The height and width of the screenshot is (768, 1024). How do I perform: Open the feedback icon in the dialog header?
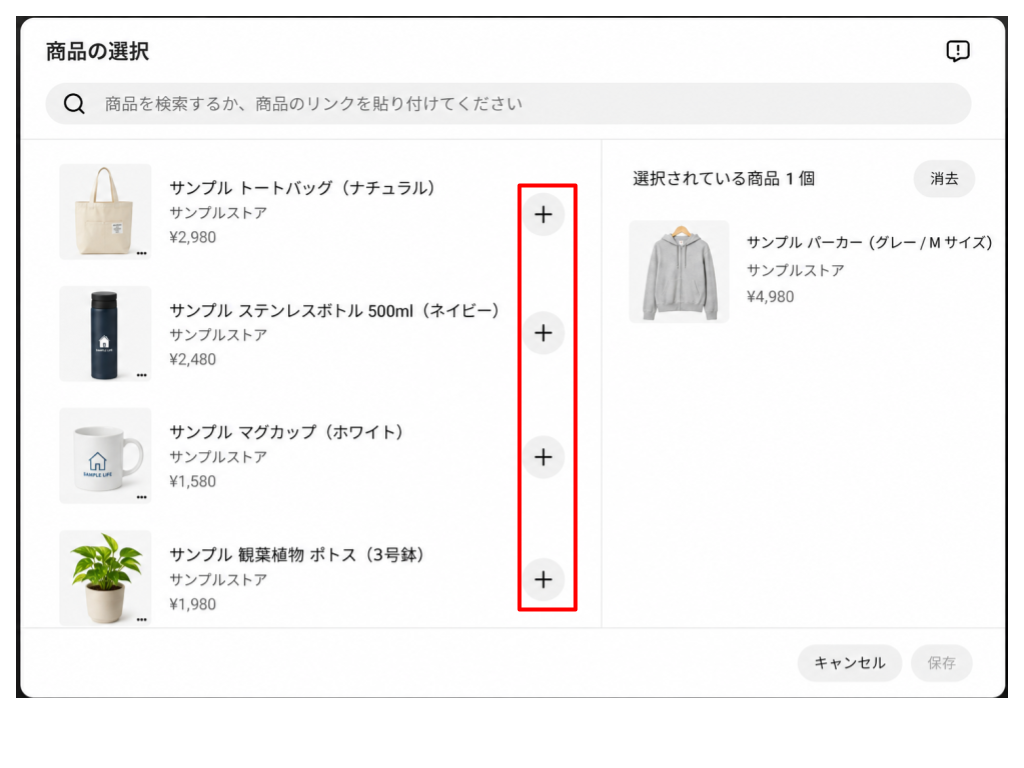[x=958, y=51]
